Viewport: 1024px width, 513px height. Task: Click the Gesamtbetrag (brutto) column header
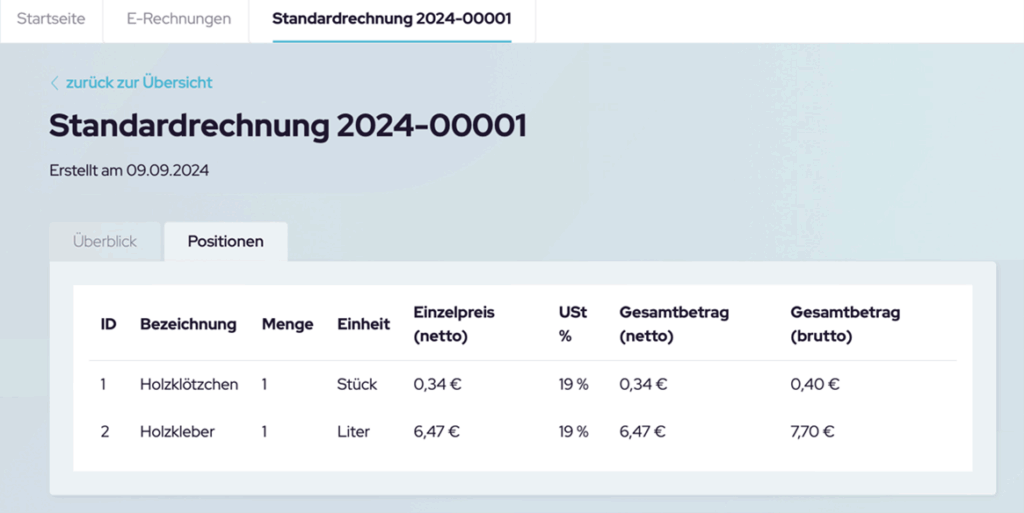(x=845, y=324)
